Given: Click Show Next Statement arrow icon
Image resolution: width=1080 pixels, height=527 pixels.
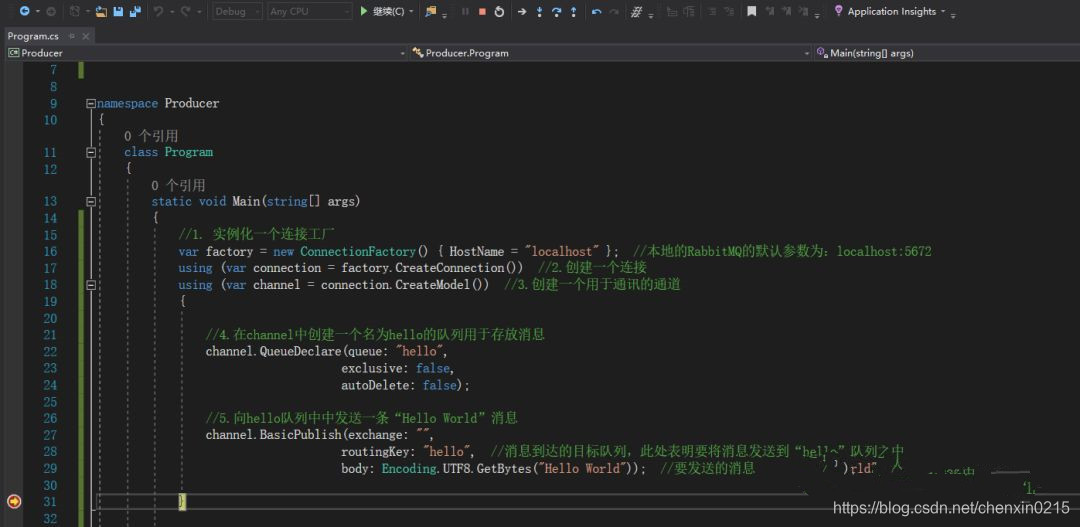Looking at the screenshot, I should (x=522, y=11).
